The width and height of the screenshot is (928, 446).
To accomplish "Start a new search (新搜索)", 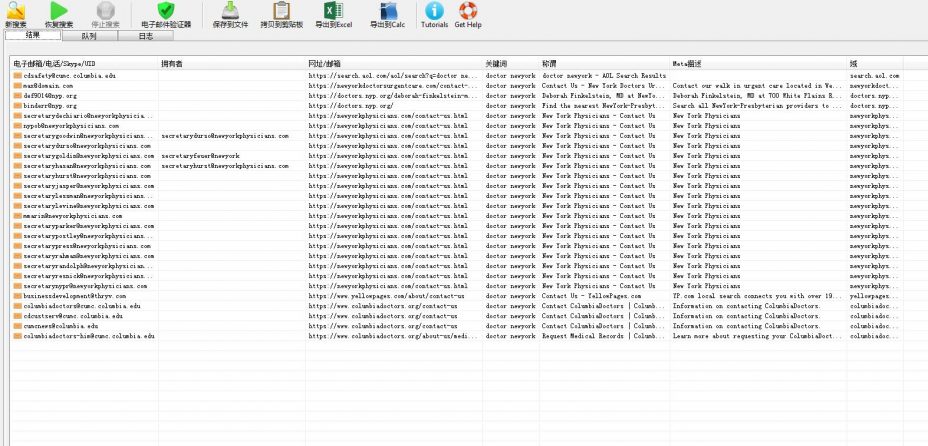I will point(15,13).
